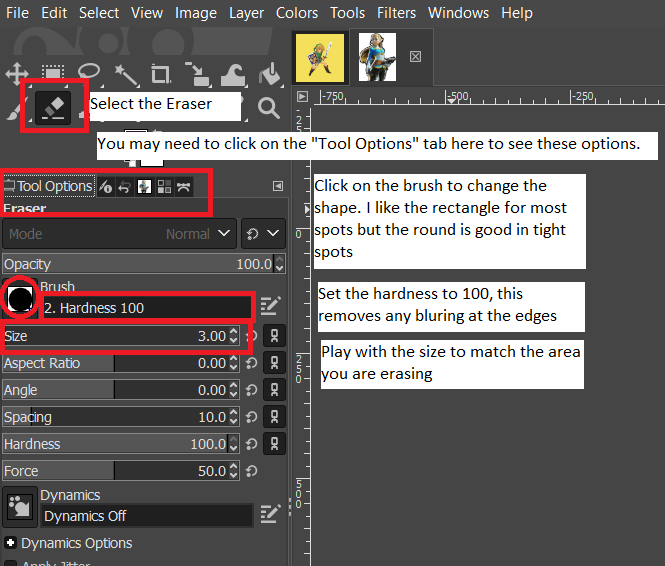Viewport: 665px width, 566px height.
Task: Reset Aspect Ratio to default
Action: pyautogui.click(x=251, y=363)
